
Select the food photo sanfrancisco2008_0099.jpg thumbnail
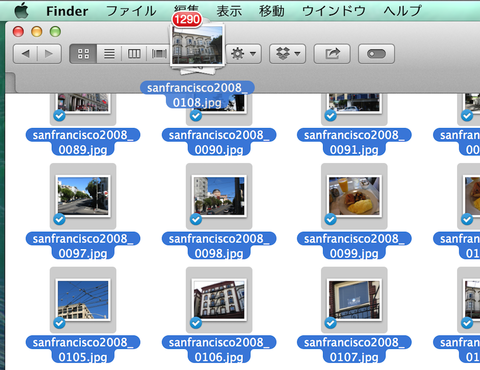point(354,196)
